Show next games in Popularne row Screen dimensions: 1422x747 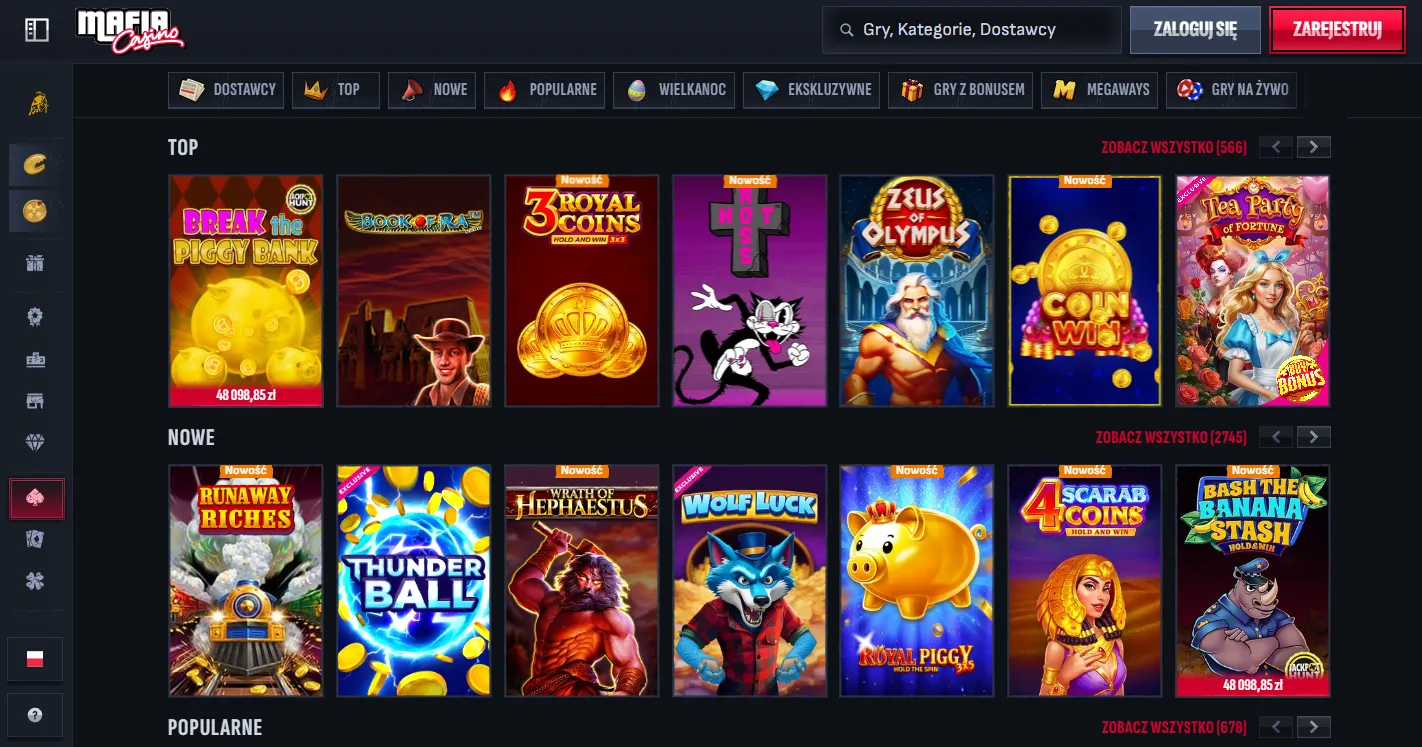(x=1314, y=728)
